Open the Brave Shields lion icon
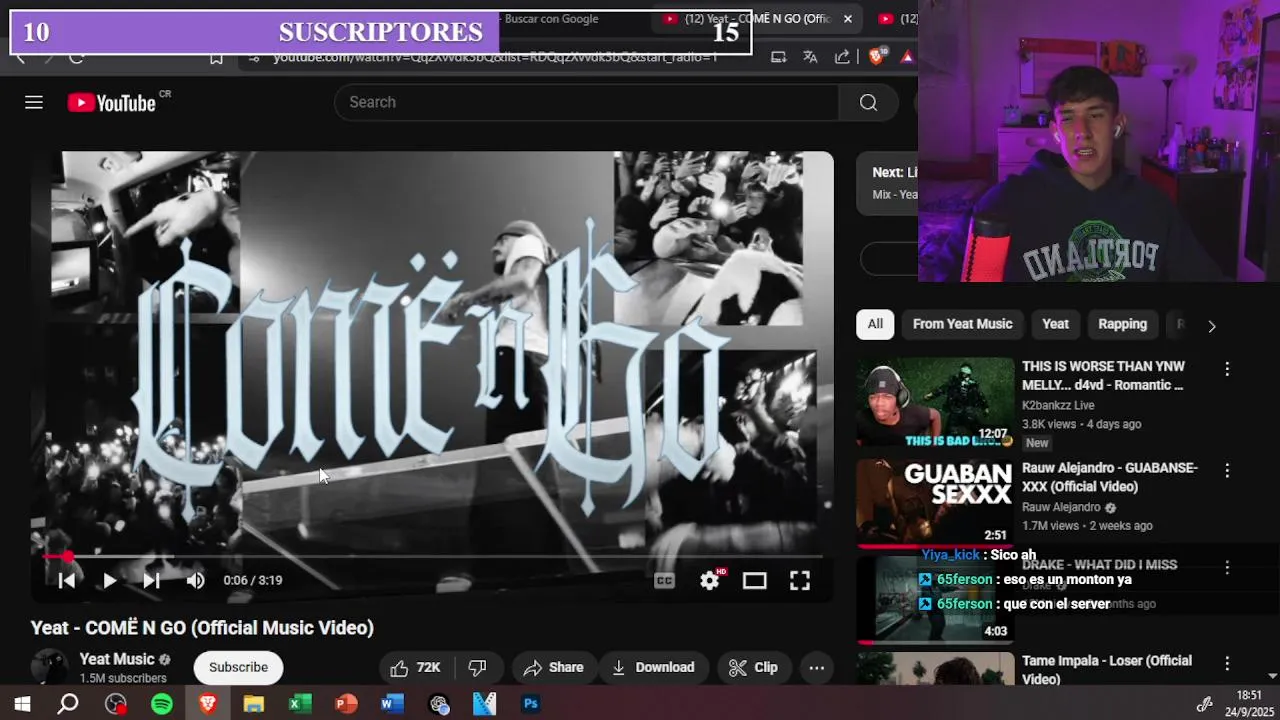1280x720 pixels. coord(877,57)
